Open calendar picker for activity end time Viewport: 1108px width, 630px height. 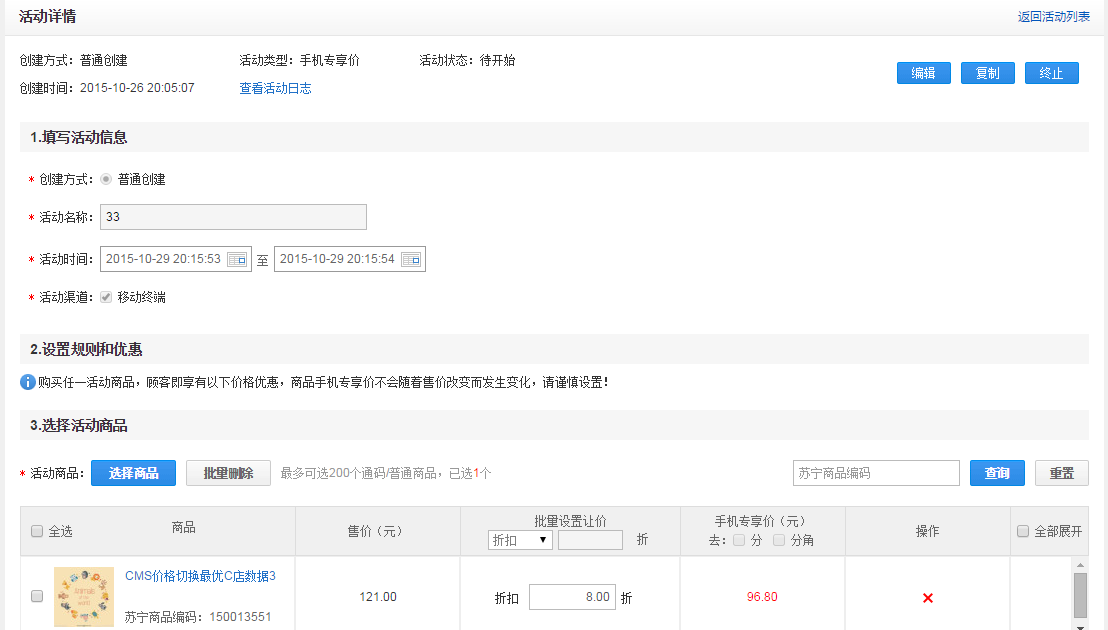[x=411, y=259]
